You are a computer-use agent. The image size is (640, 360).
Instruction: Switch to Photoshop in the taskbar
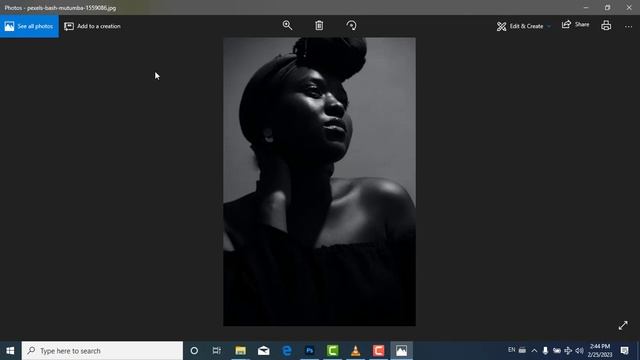(x=310, y=351)
